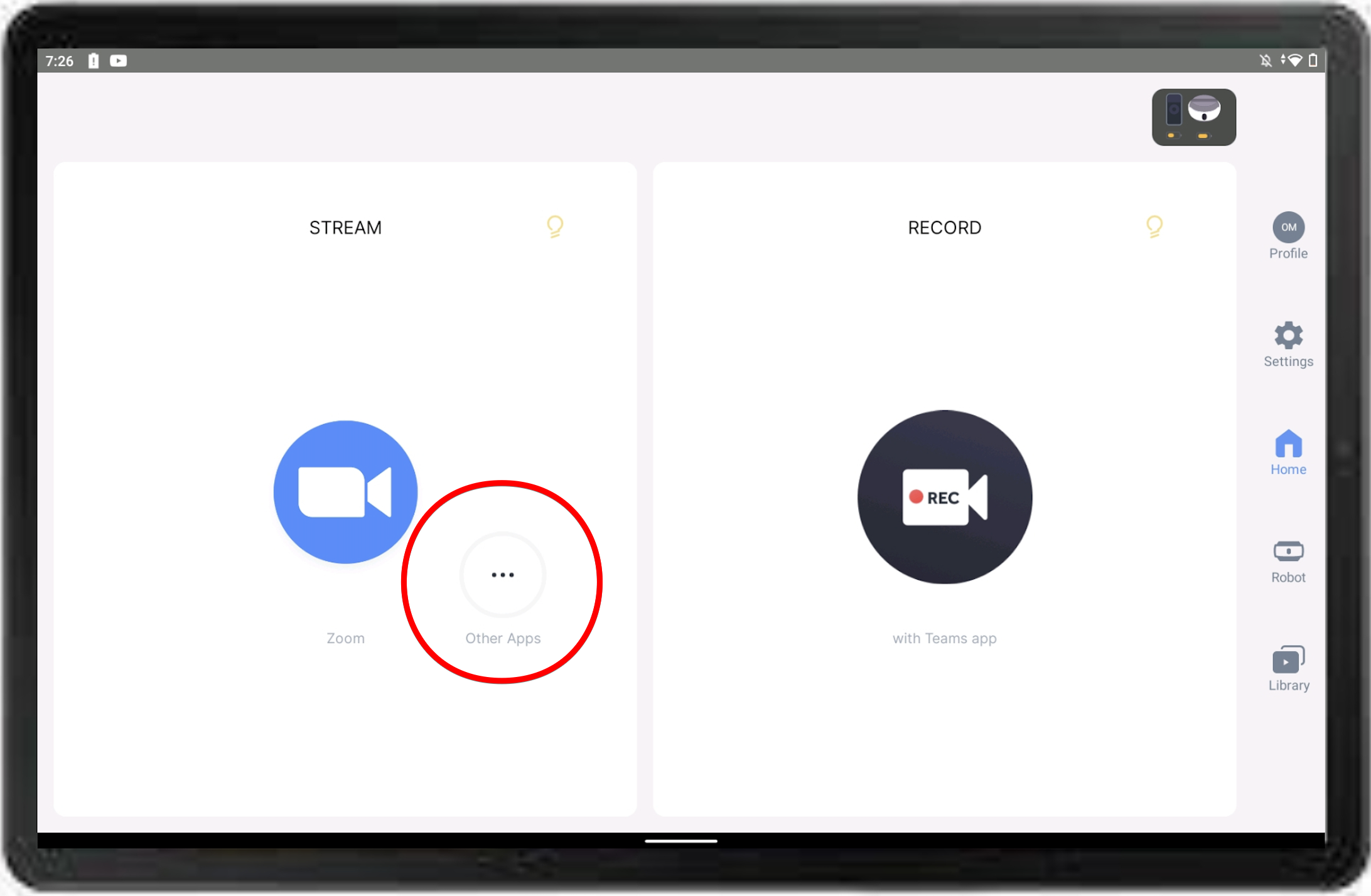
Task: Select STREAM menu tab
Action: click(345, 226)
